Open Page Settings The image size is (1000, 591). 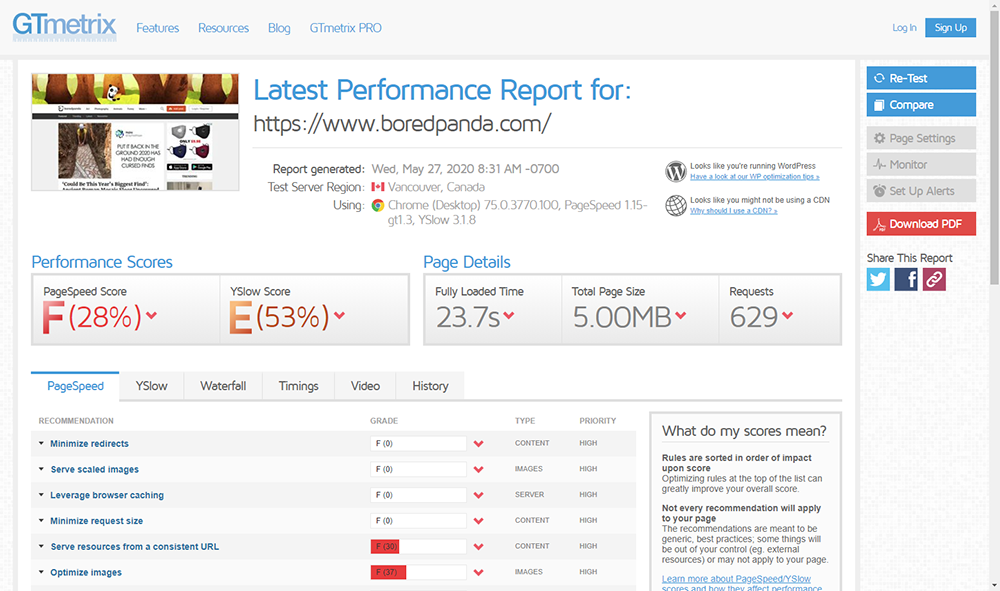pos(921,138)
